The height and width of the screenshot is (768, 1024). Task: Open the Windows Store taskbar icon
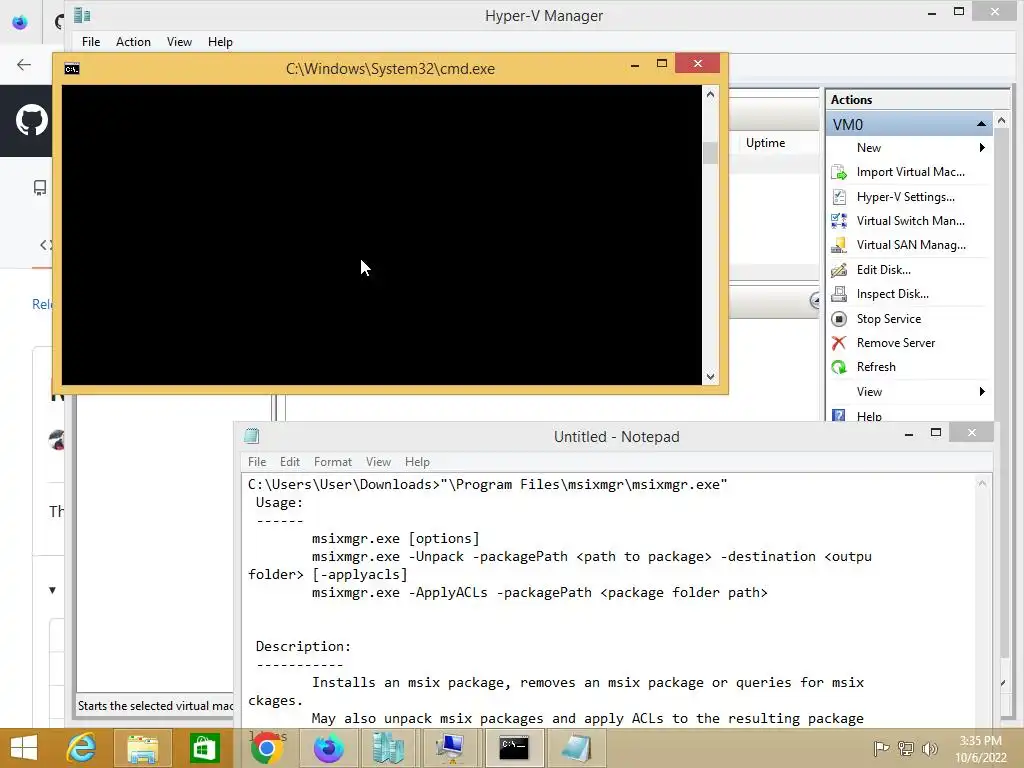tap(204, 748)
